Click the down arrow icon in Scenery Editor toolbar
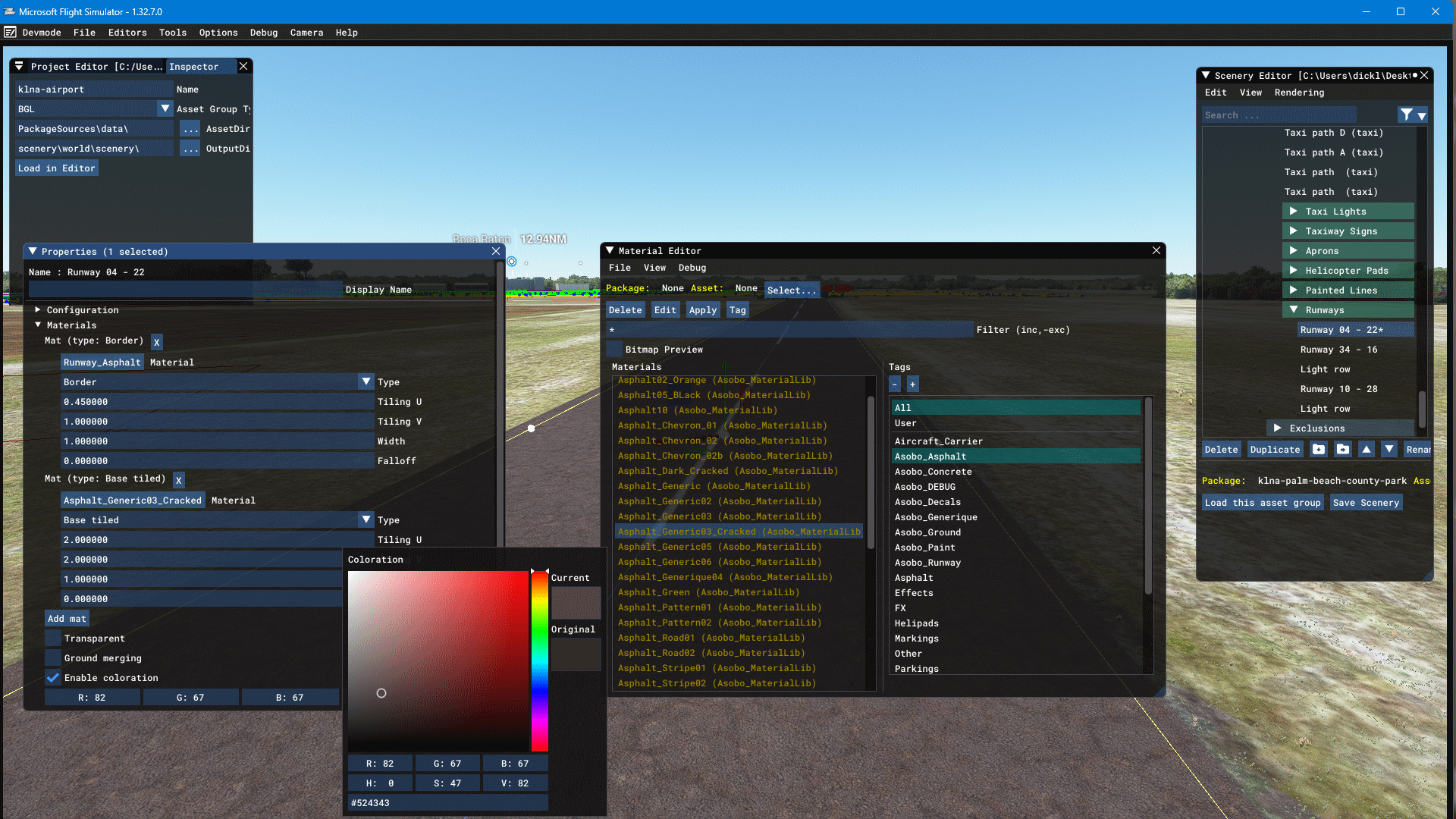The width and height of the screenshot is (1456, 819). click(1390, 449)
